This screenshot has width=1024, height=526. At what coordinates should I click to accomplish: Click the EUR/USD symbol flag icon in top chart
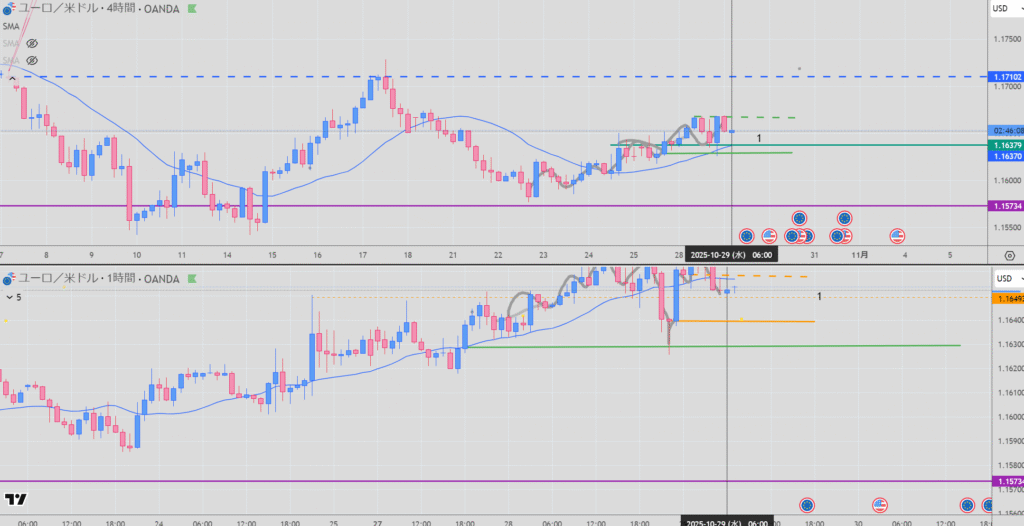click(x=10, y=8)
